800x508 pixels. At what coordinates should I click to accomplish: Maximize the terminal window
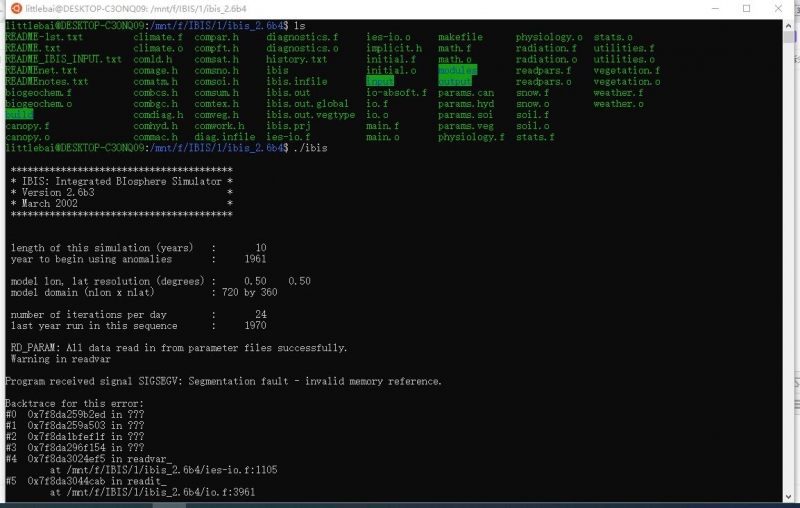(x=746, y=9)
